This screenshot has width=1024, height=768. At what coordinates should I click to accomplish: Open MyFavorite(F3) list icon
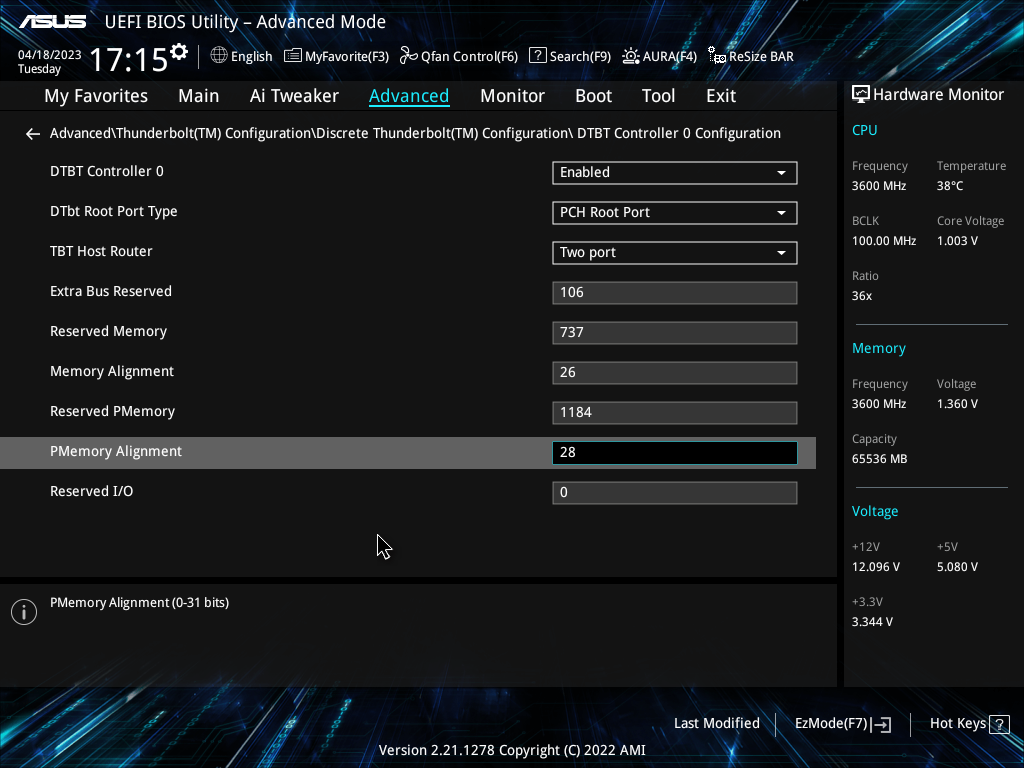(293, 56)
